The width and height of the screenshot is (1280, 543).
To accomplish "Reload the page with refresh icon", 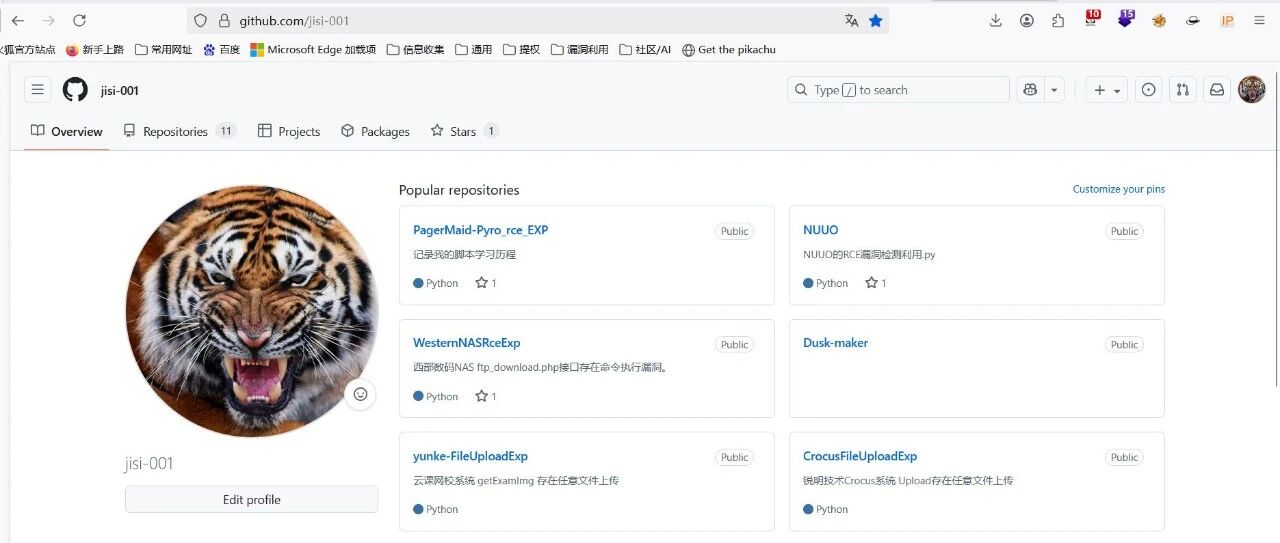I will point(80,20).
